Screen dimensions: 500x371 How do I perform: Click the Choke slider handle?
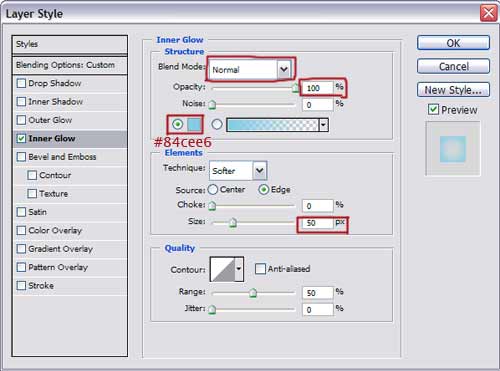212,206
